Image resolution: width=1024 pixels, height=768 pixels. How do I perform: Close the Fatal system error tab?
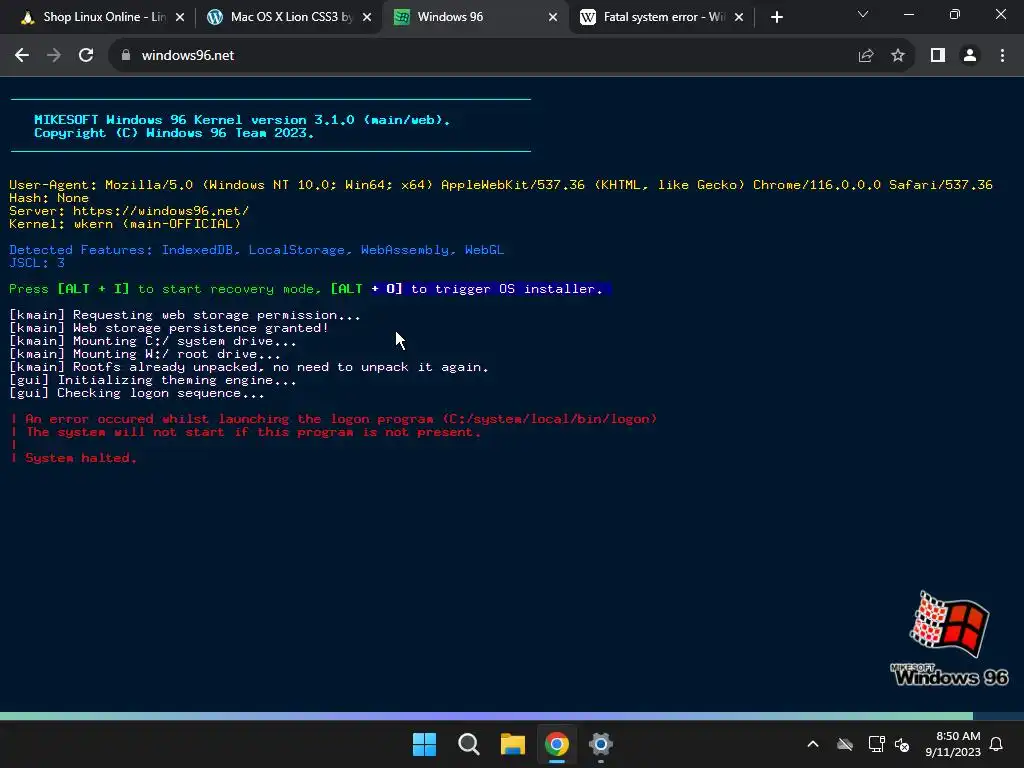click(739, 18)
